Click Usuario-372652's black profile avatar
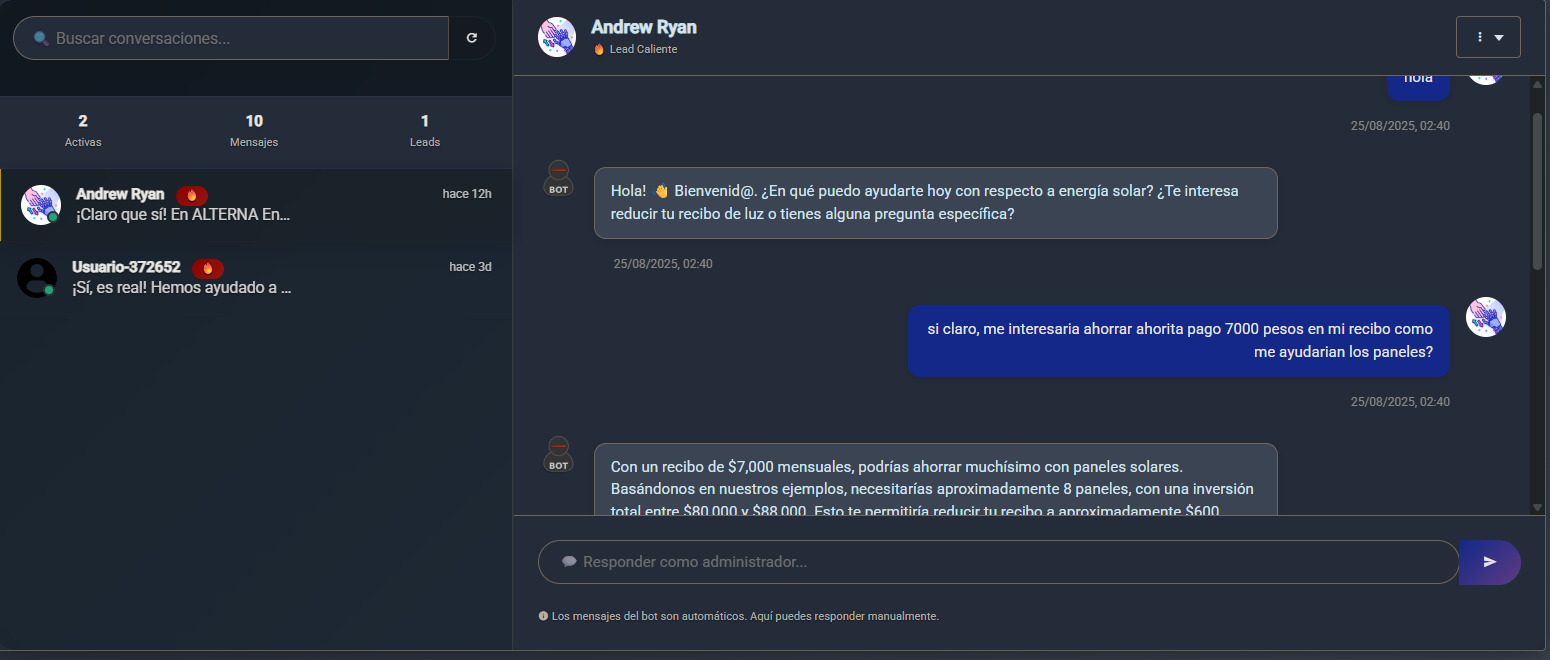This screenshot has width=1550, height=660. tap(37, 277)
